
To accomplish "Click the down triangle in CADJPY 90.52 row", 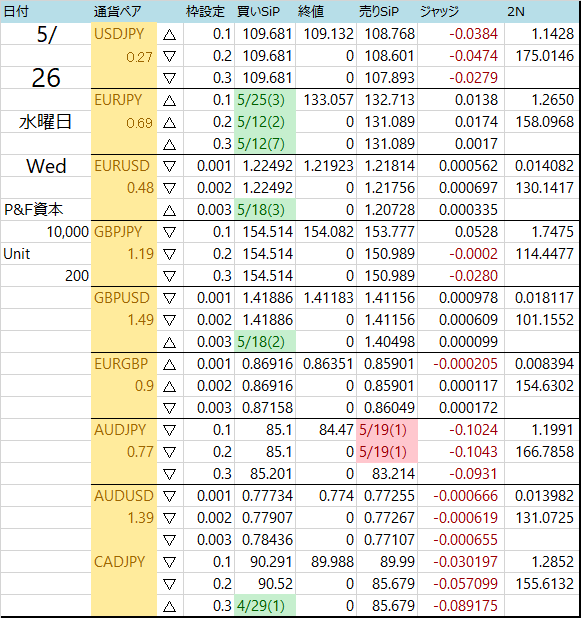I will 169,584.
